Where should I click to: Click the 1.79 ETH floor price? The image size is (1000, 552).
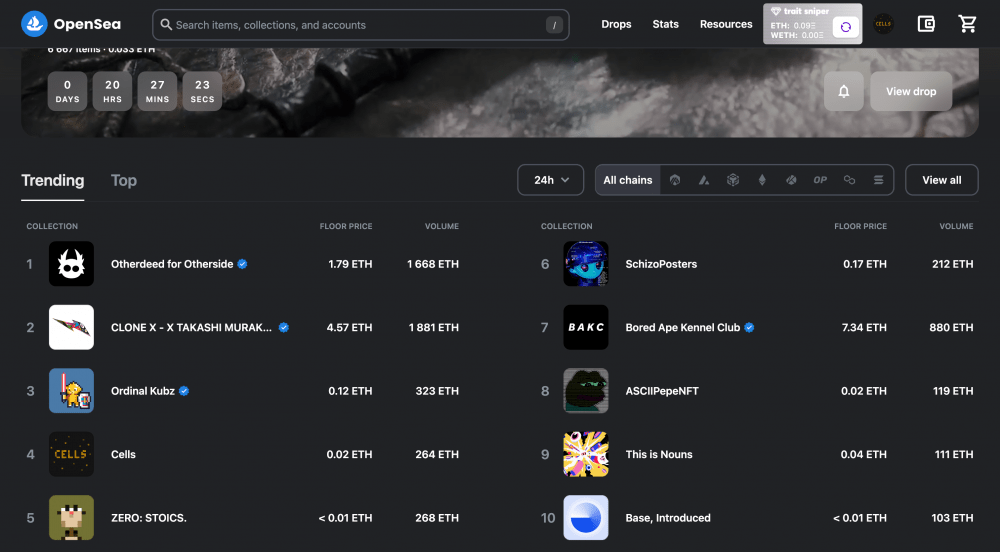350,264
